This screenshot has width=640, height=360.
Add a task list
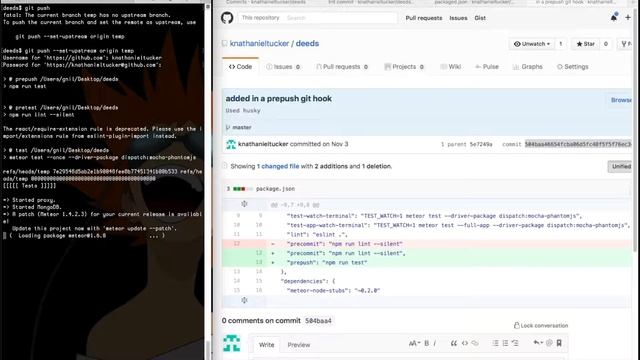pyautogui.click(x=515, y=343)
